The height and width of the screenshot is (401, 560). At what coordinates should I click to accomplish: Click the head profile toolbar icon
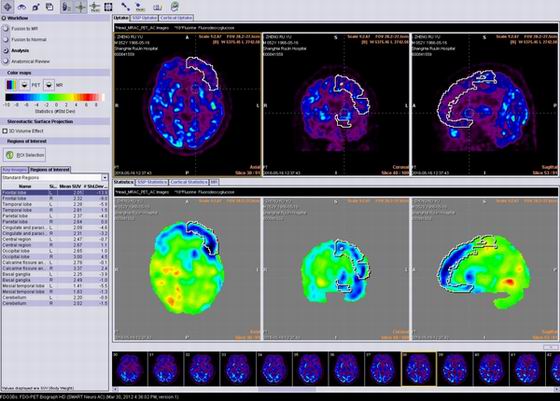[66, 7]
